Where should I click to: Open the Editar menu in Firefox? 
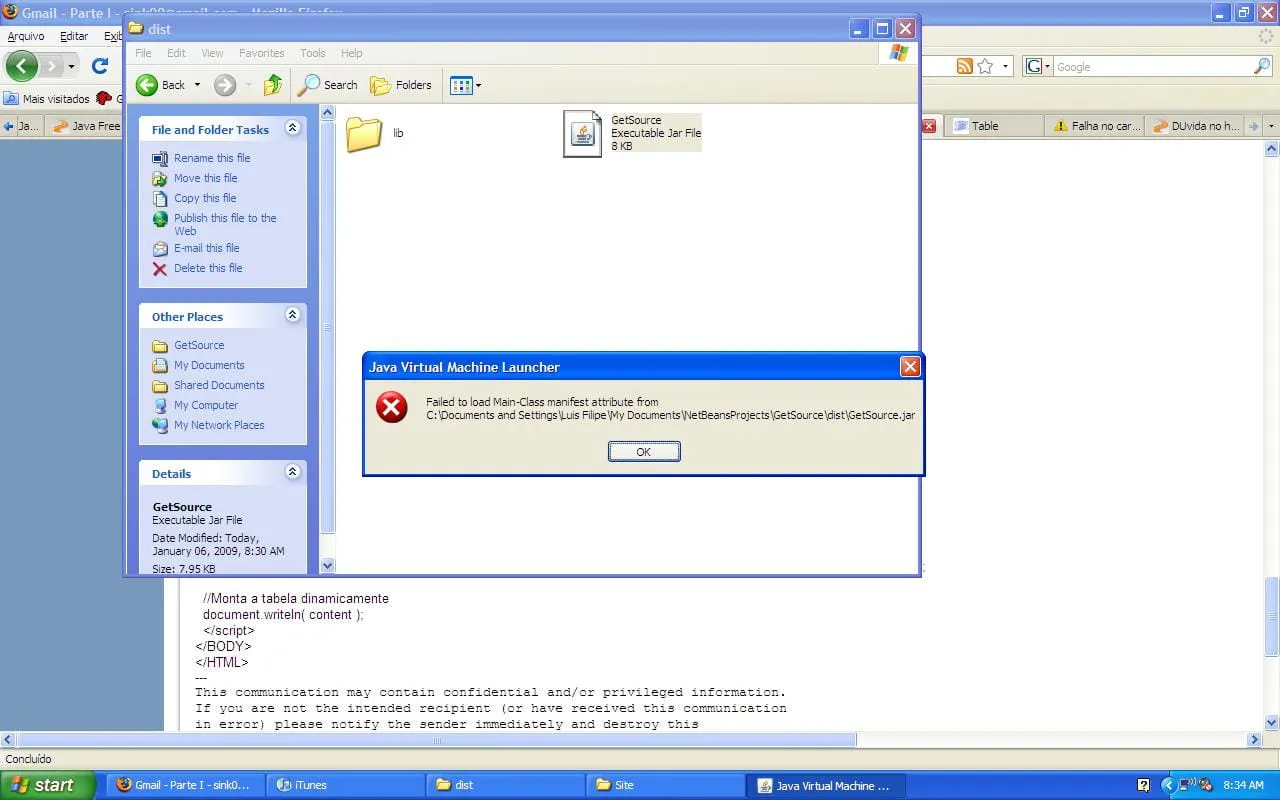tap(74, 36)
